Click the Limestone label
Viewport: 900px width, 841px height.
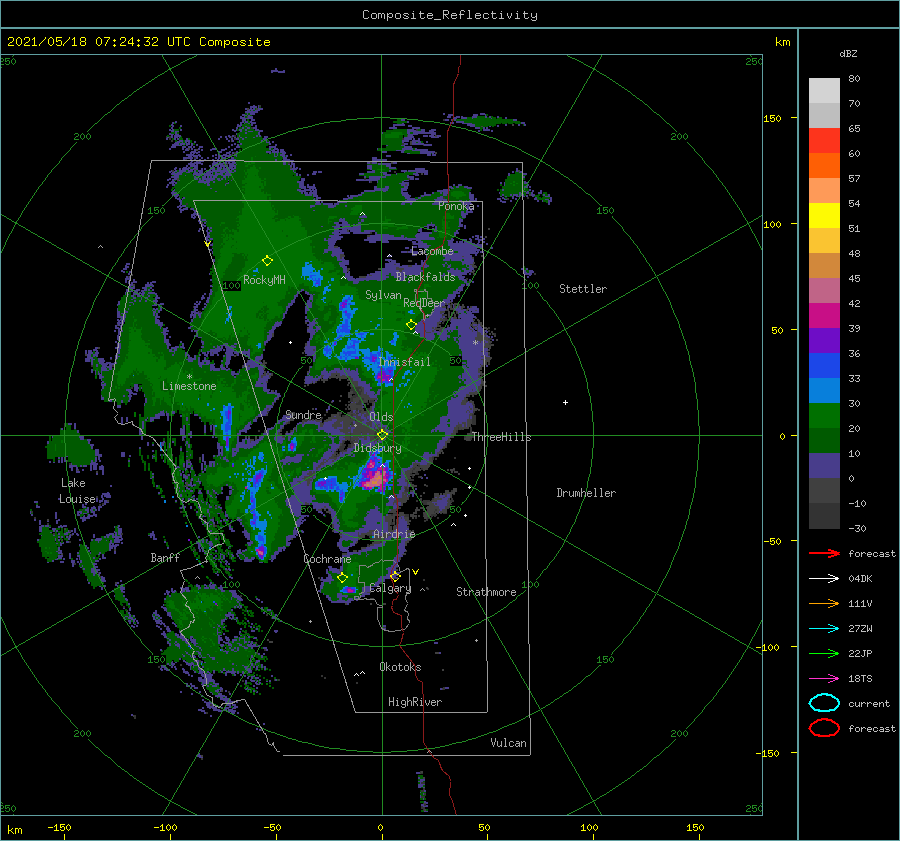(189, 386)
